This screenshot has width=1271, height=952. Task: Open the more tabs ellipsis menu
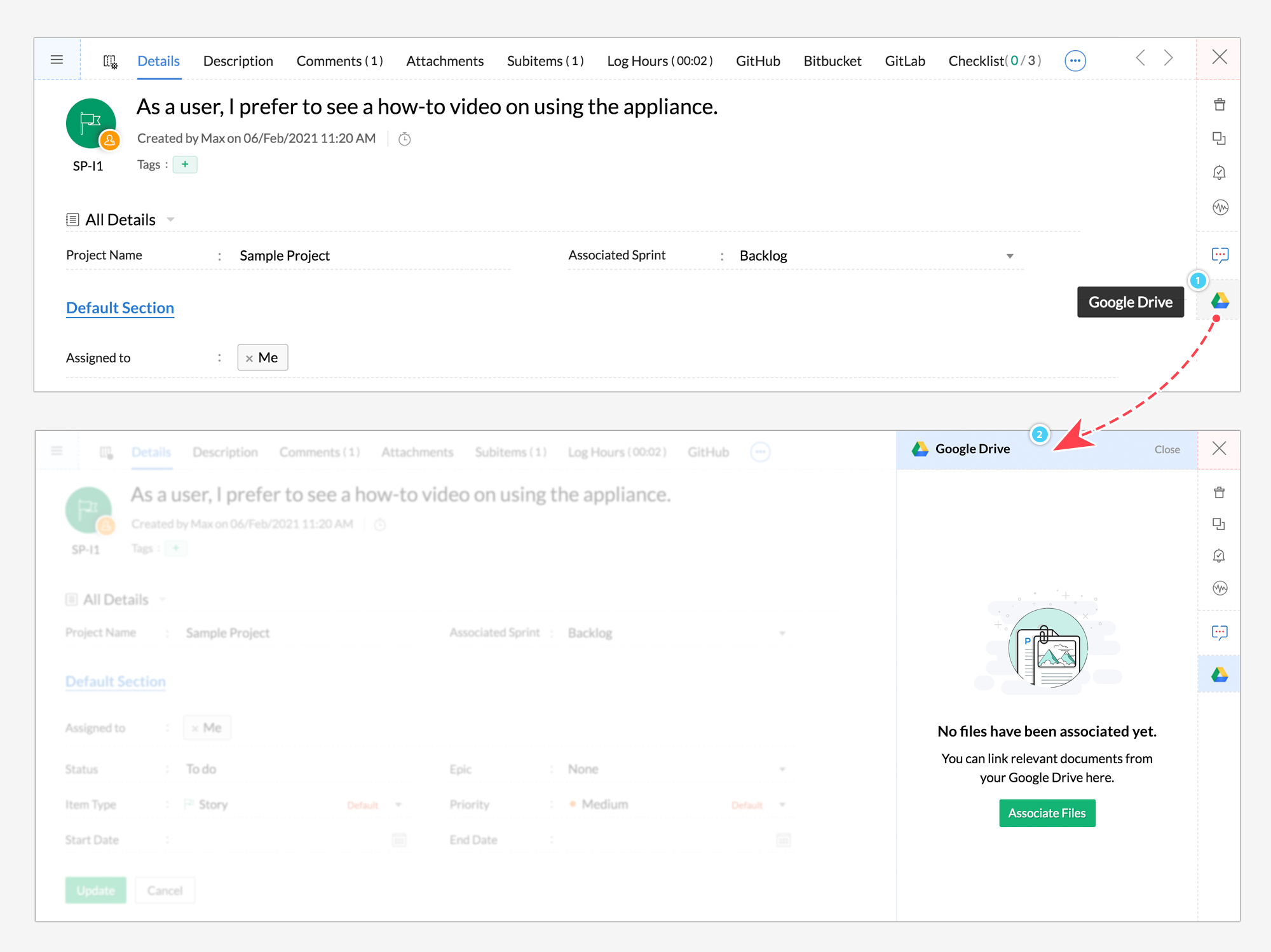pyautogui.click(x=1075, y=61)
